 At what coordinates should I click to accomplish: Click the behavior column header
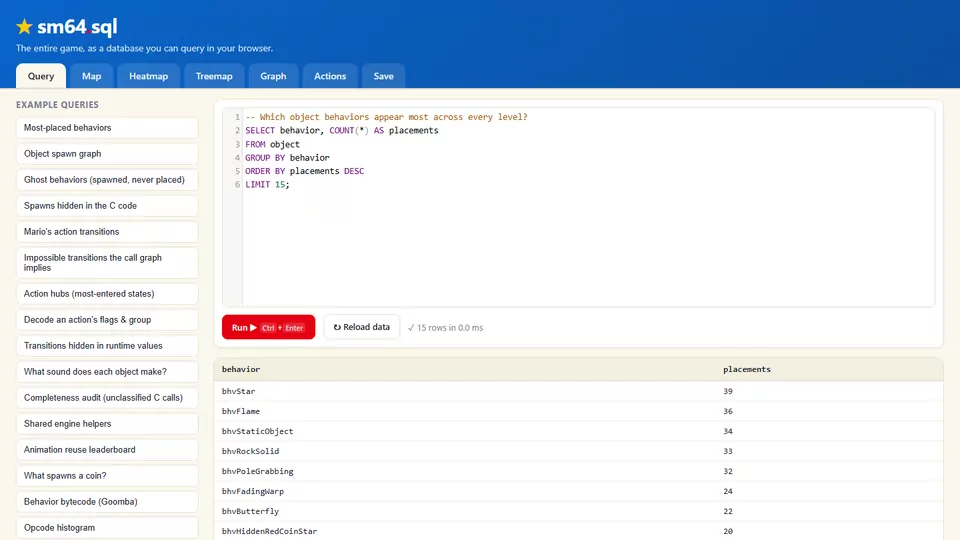241,369
